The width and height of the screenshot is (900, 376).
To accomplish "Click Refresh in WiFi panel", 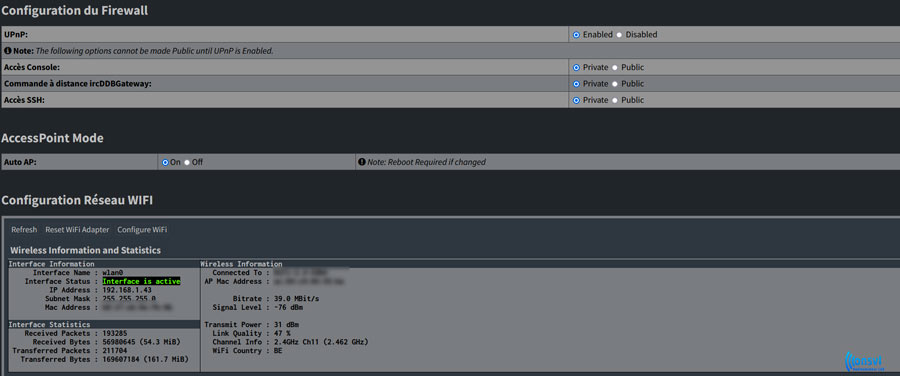I will coord(24,230).
